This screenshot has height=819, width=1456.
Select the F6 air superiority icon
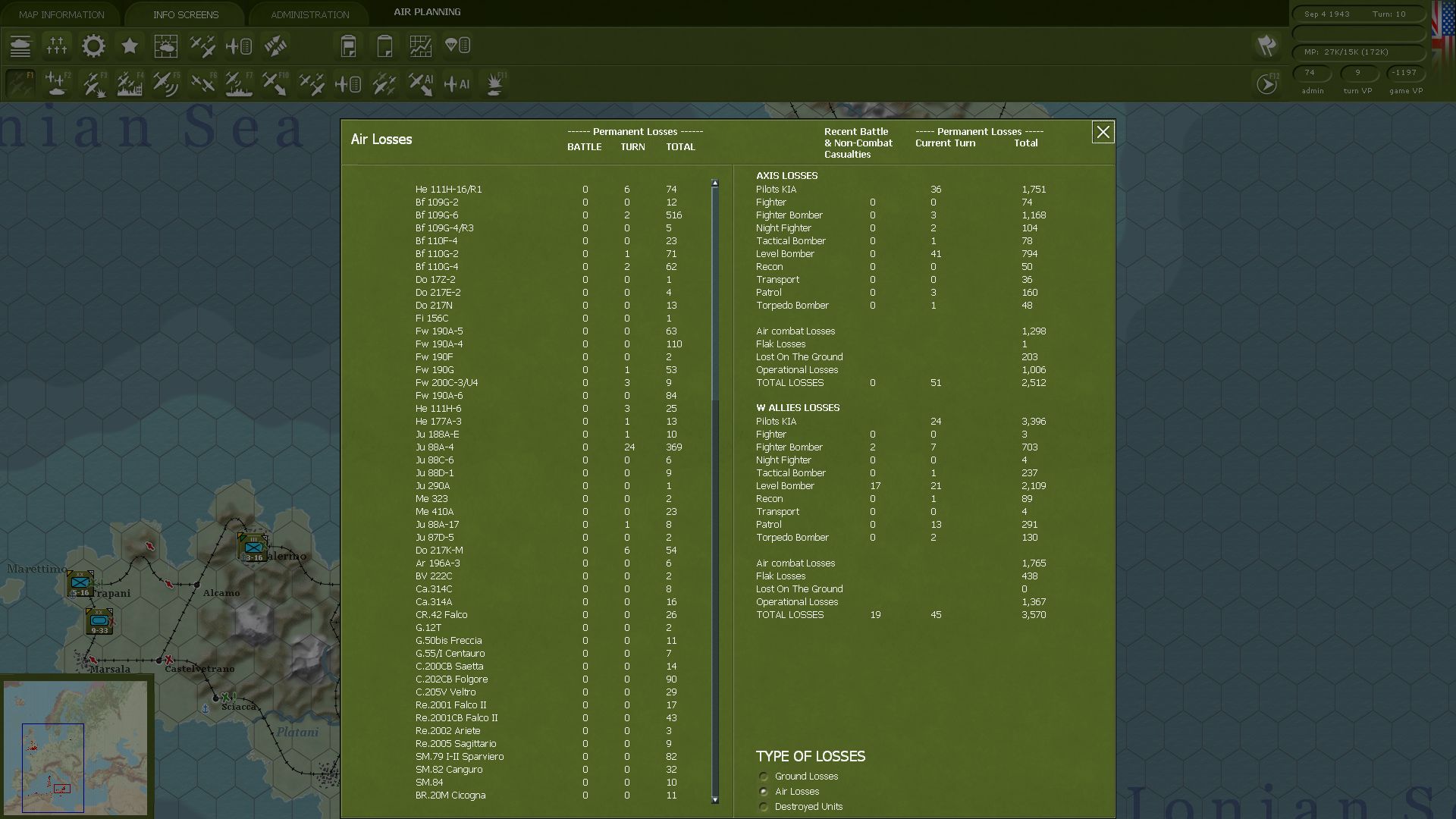[x=202, y=83]
